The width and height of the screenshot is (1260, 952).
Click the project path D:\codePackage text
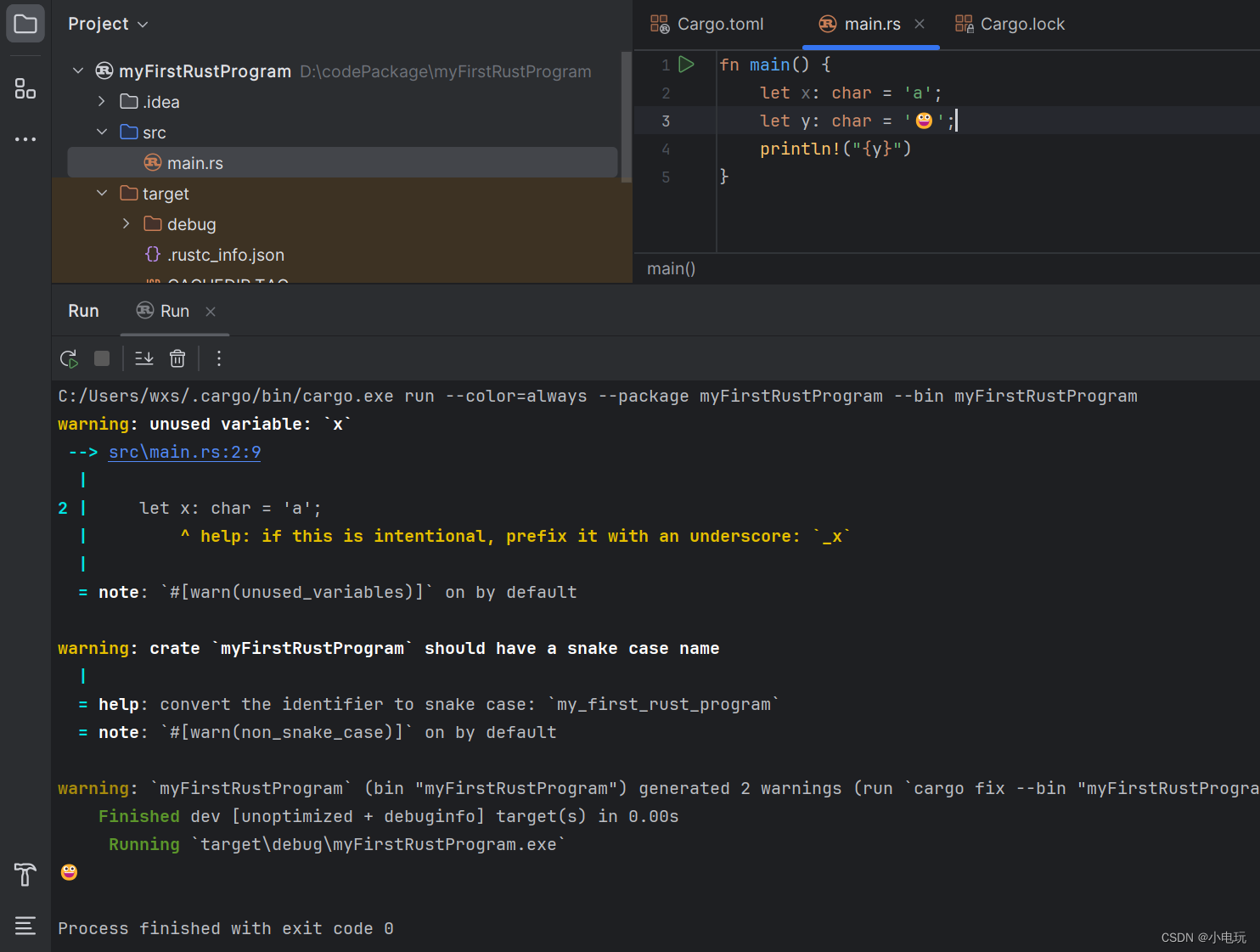[445, 71]
